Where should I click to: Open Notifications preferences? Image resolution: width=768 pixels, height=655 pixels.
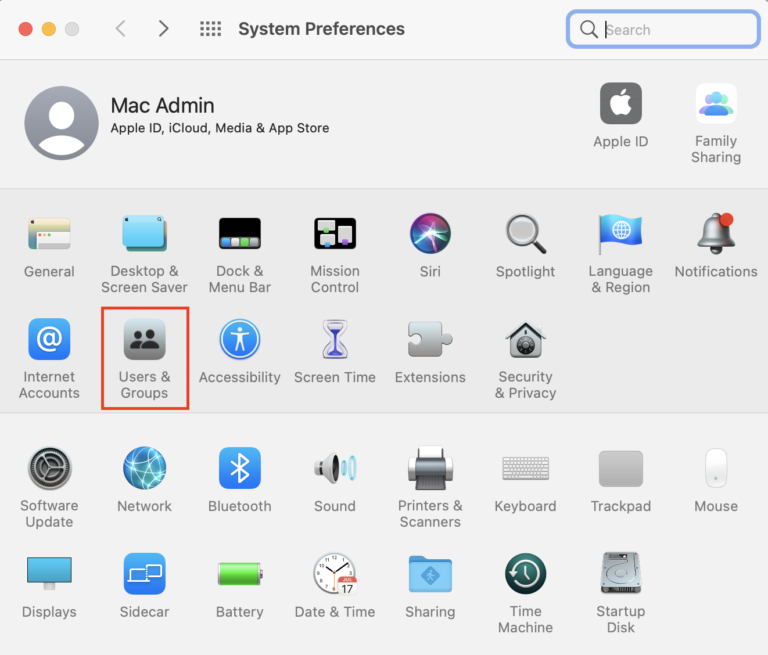point(716,234)
